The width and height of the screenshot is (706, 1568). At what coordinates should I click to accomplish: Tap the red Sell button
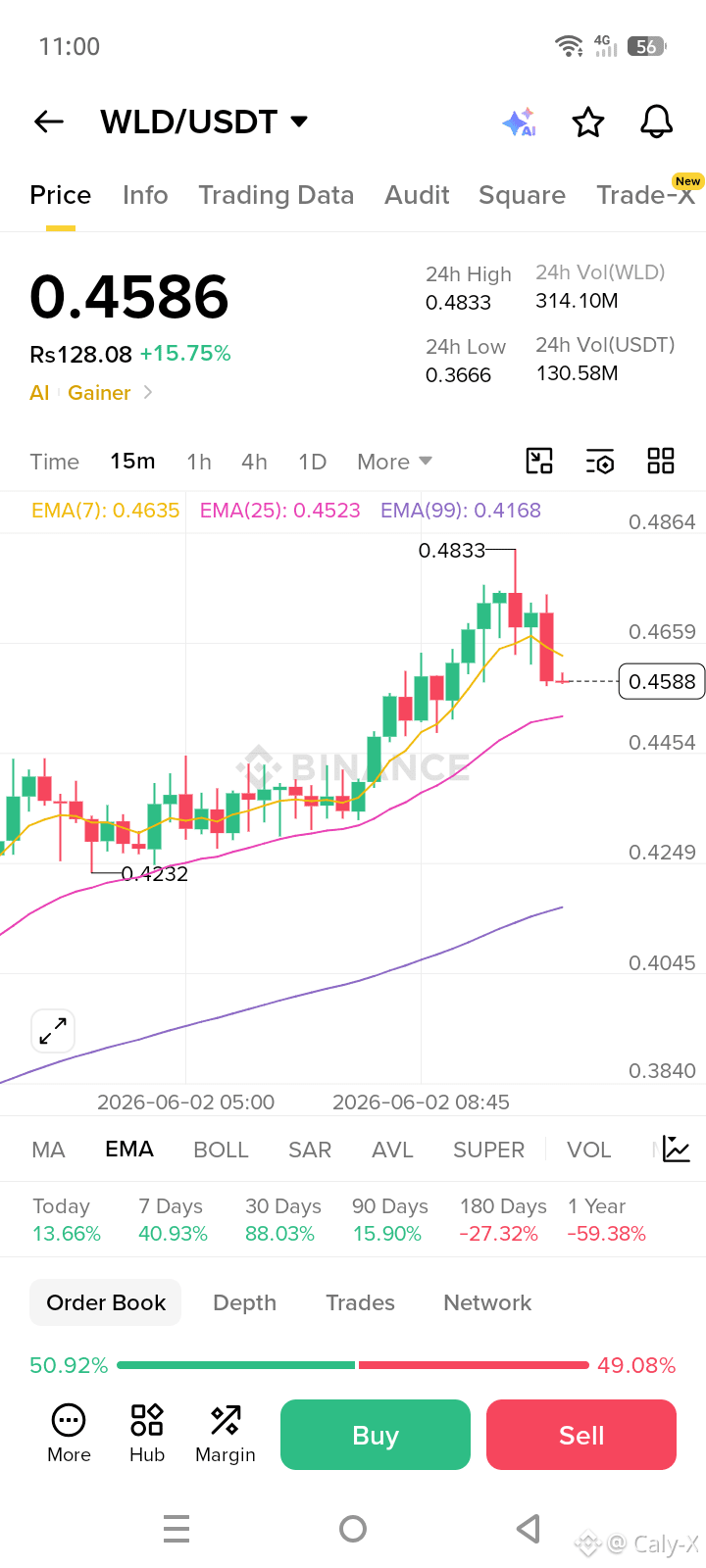(581, 1435)
